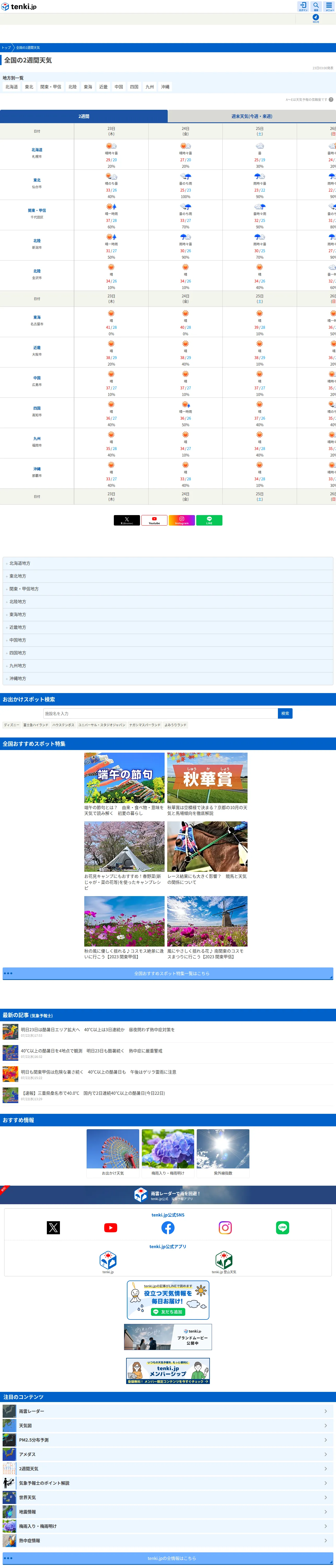
Task: Select 沖縄 in the 地方別一覧 region list
Action: (165, 87)
